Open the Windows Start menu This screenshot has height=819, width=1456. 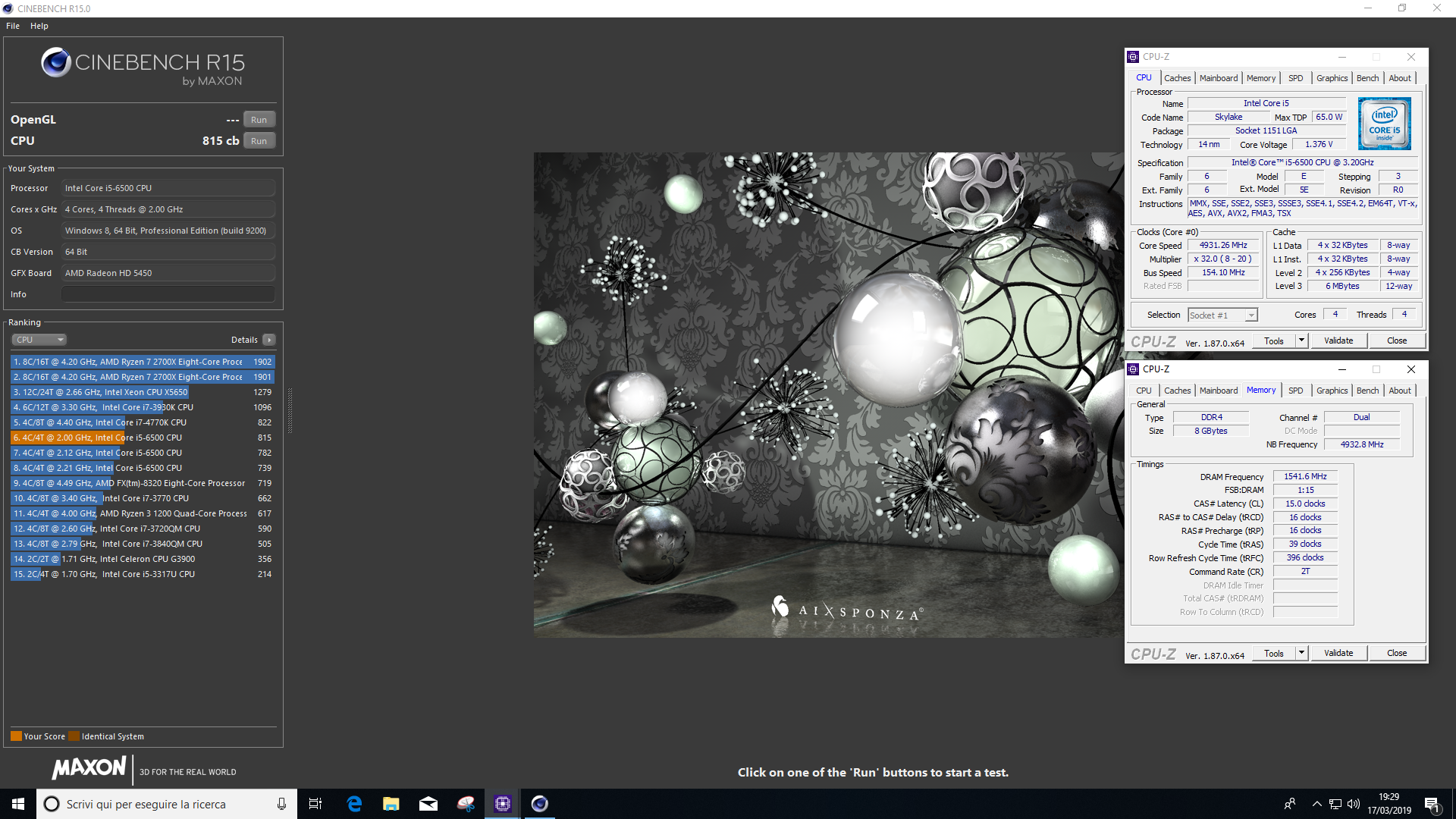pos(18,804)
